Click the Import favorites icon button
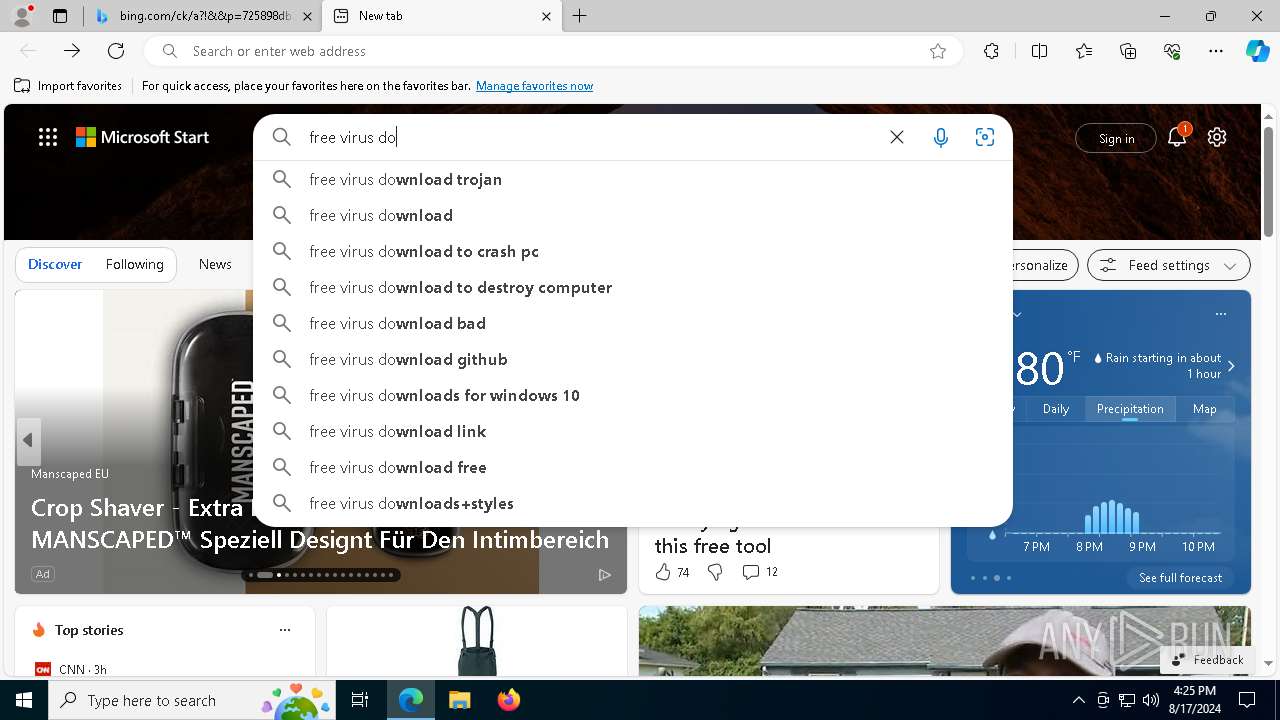 68,86
